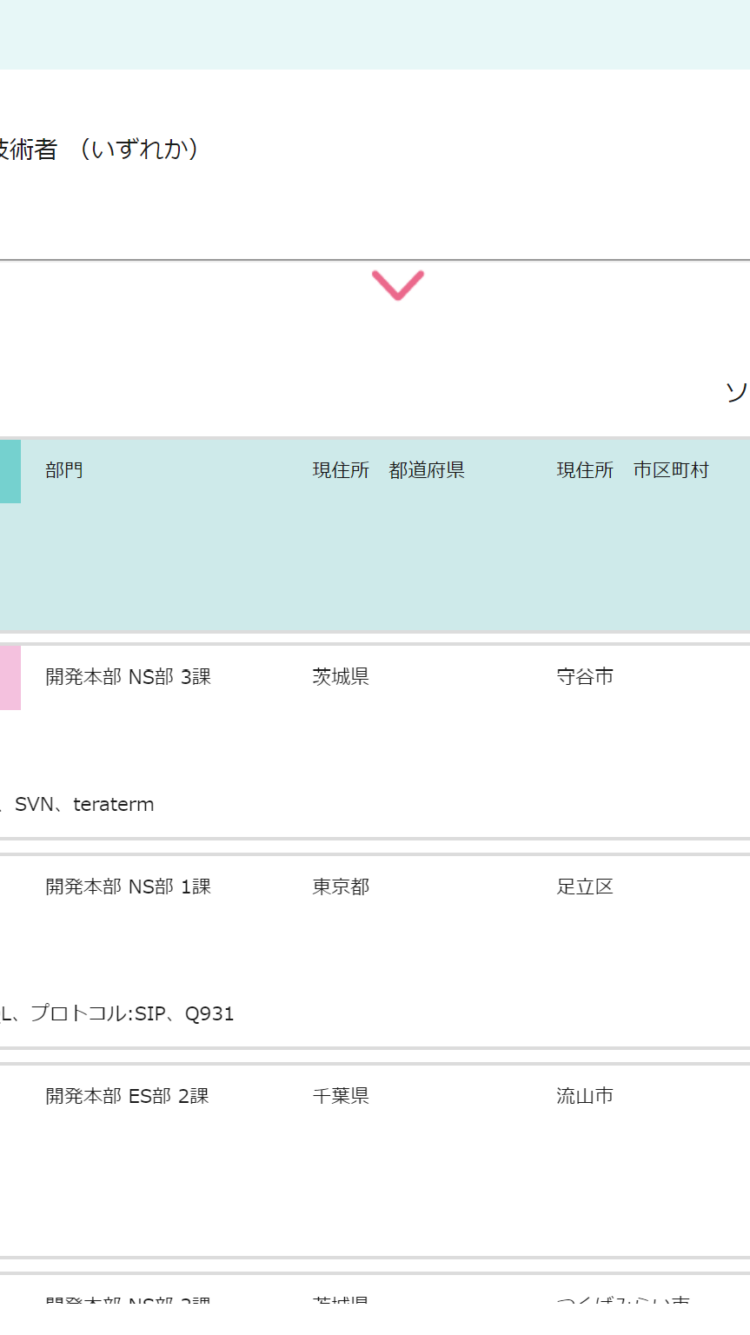
Task: Click the 千葉県 prefecture cell
Action: click(x=341, y=1096)
